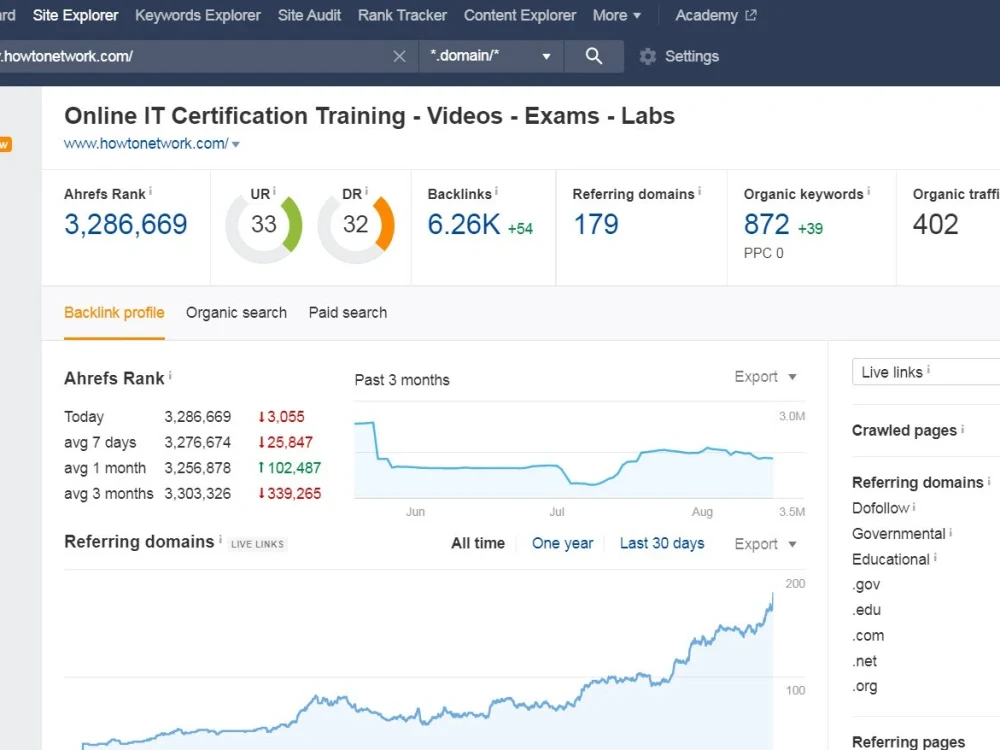The width and height of the screenshot is (1000, 750).
Task: Click info icon next to Referring domains metric
Action: 700,191
